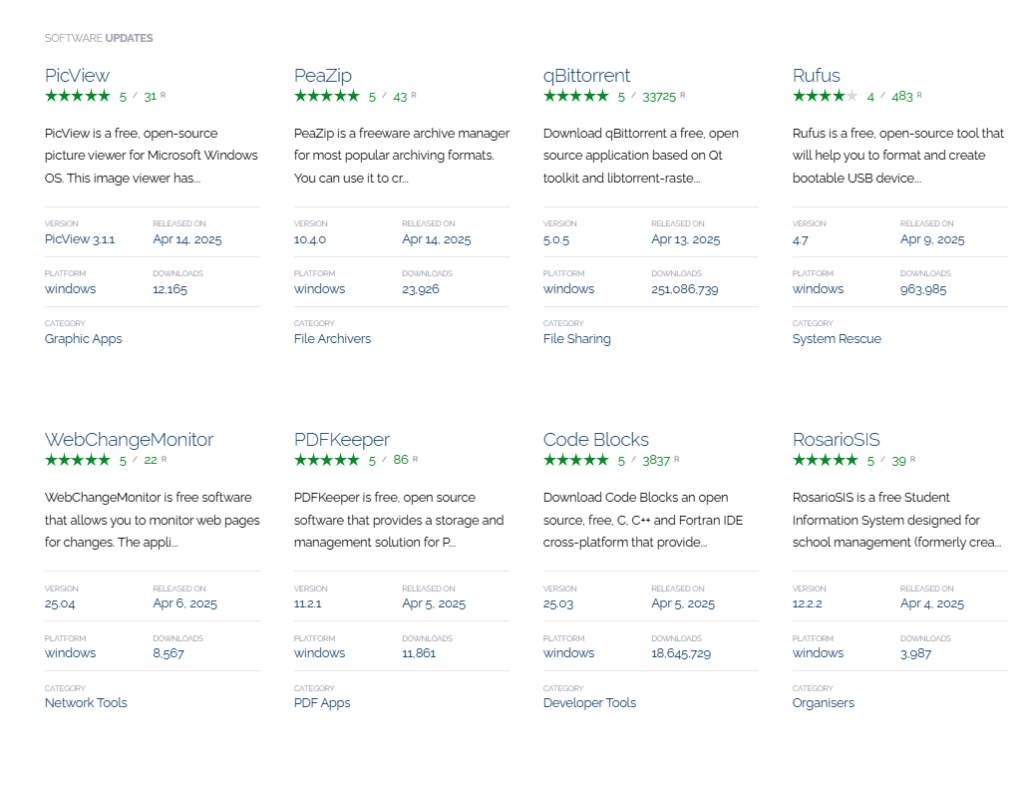Browse the File Archivers category

(332, 339)
